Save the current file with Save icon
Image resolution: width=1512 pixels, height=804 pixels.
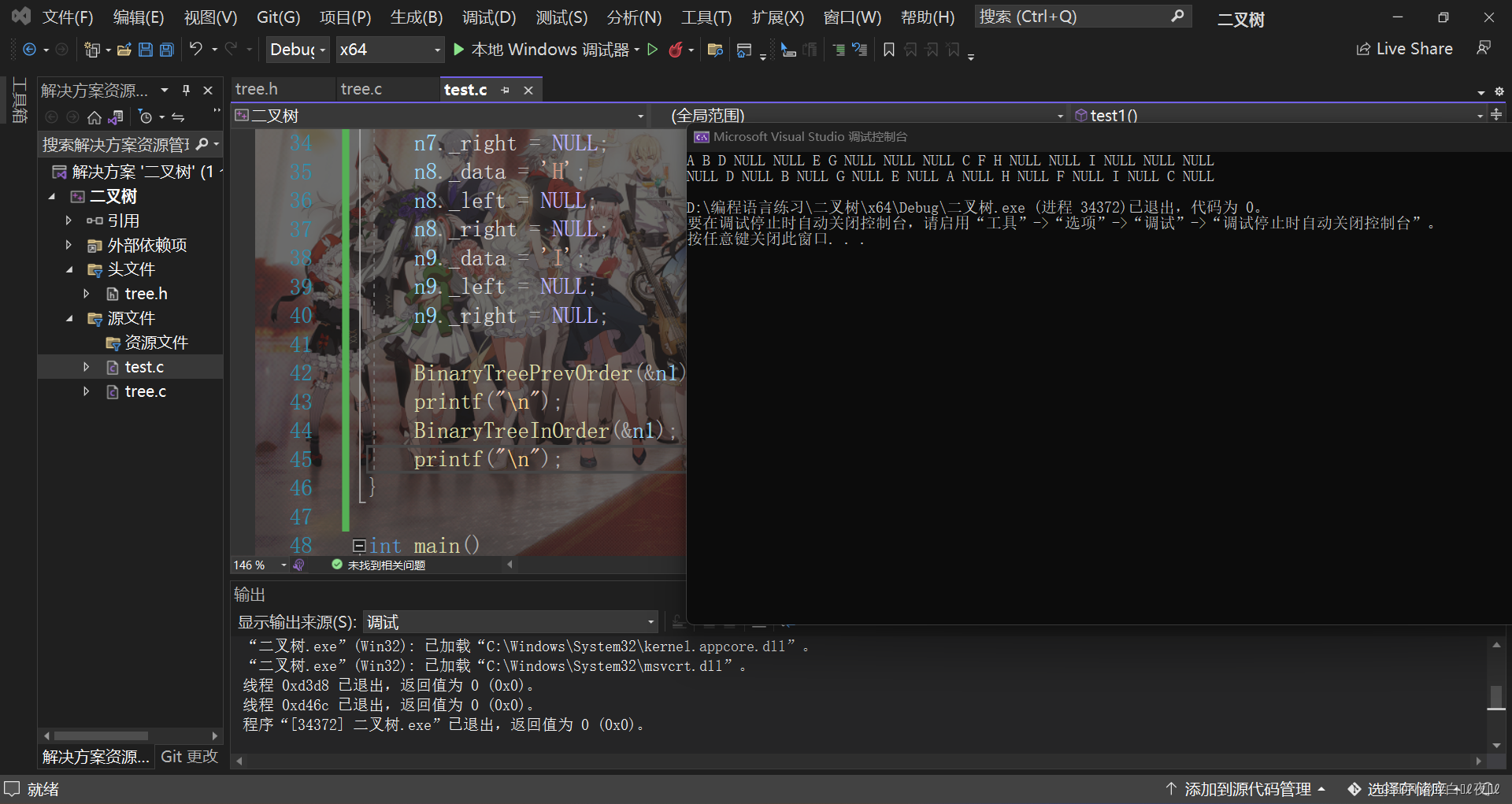(x=146, y=50)
